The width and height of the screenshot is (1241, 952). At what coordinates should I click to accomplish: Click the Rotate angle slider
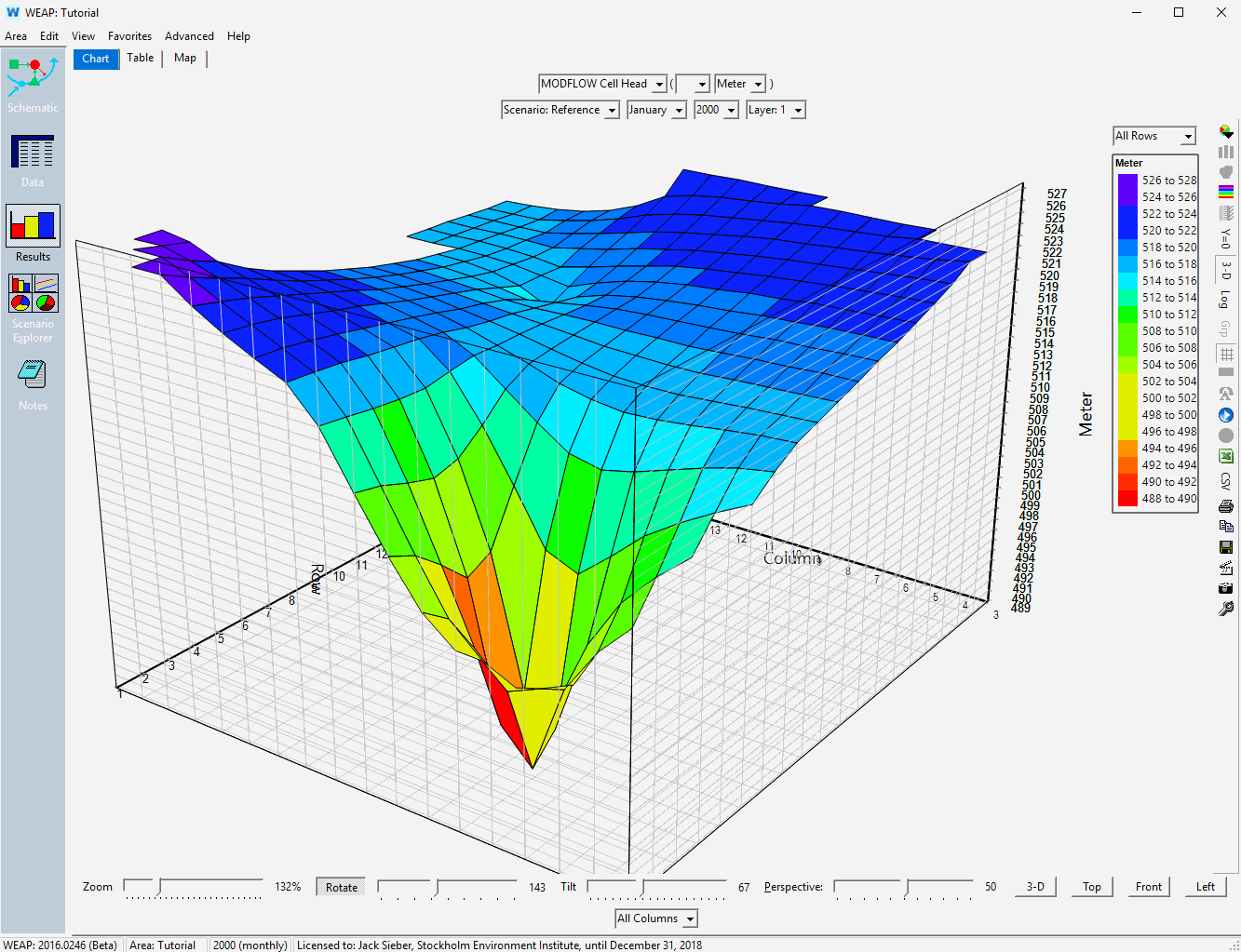[x=447, y=887]
